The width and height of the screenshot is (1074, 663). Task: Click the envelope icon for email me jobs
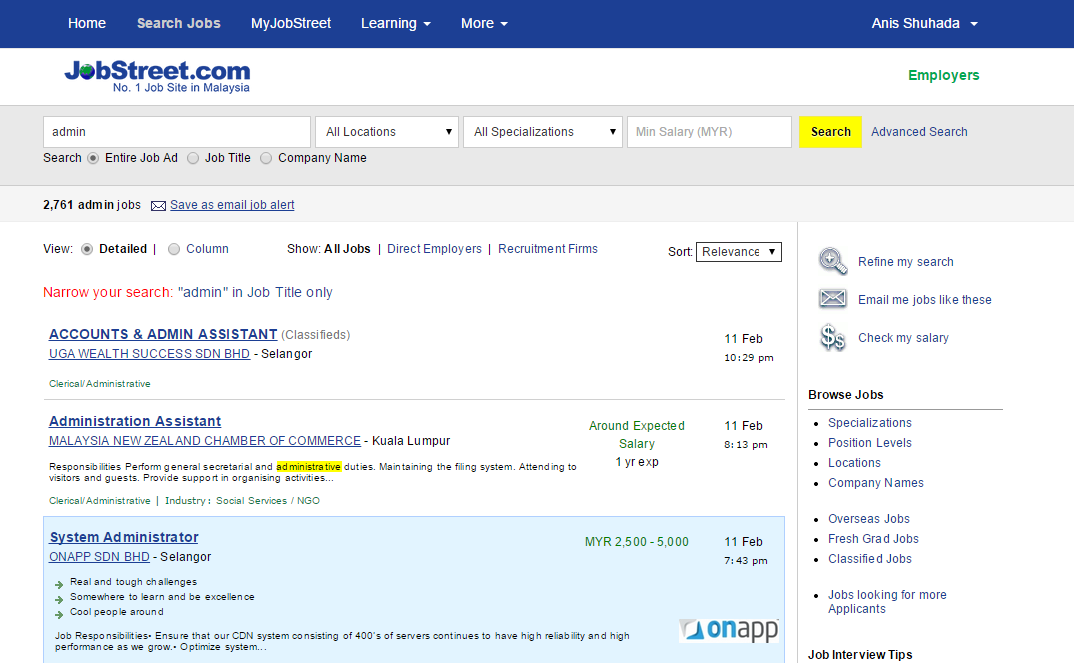click(832, 298)
